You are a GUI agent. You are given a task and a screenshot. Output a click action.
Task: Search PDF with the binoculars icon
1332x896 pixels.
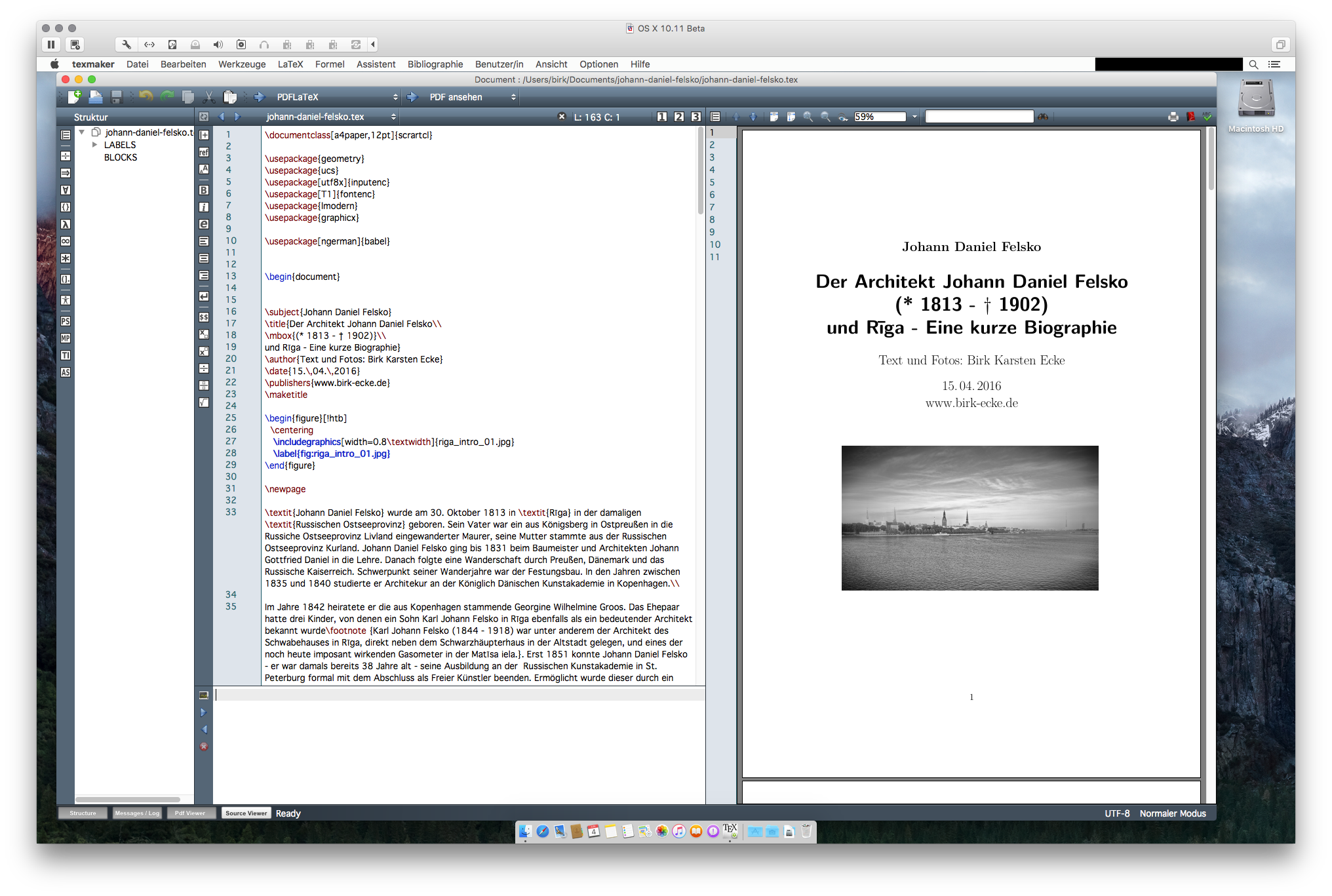pyautogui.click(x=1042, y=117)
